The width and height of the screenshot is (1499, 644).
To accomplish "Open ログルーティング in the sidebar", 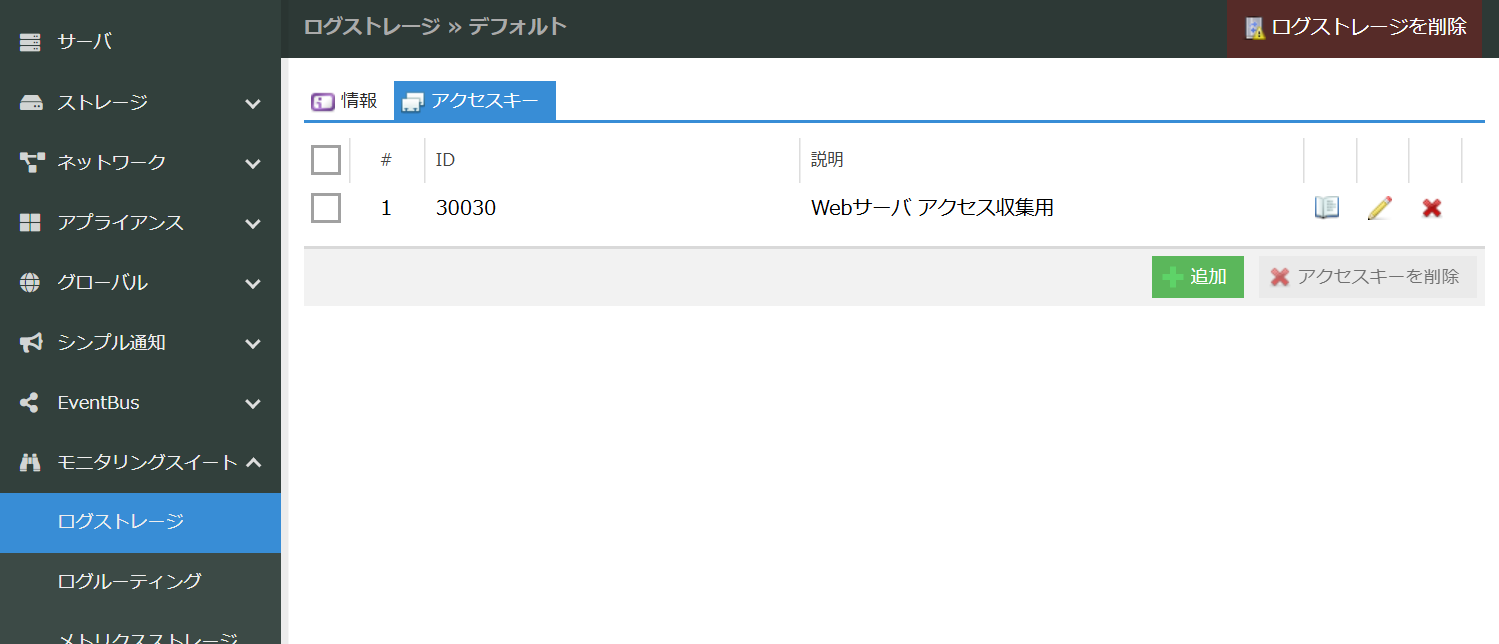I will pos(140,582).
